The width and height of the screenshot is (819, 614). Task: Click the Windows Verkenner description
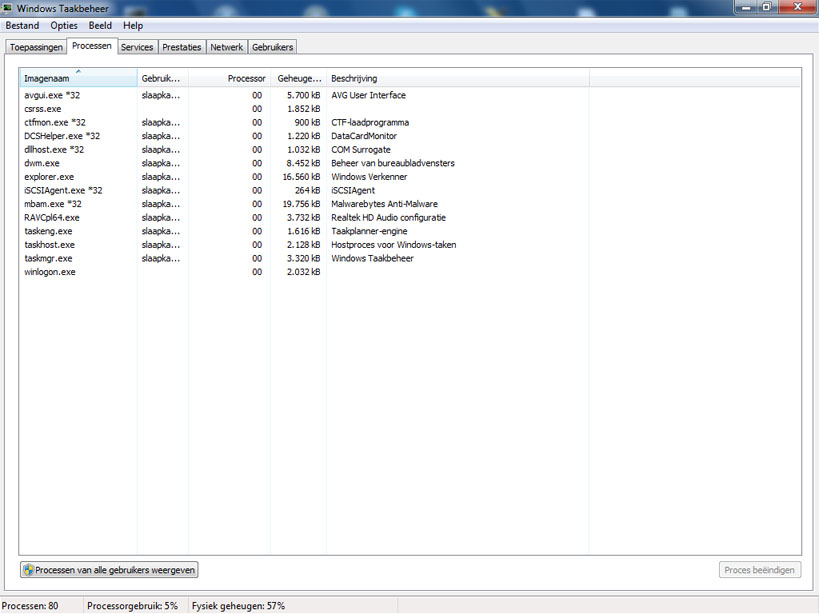click(369, 176)
